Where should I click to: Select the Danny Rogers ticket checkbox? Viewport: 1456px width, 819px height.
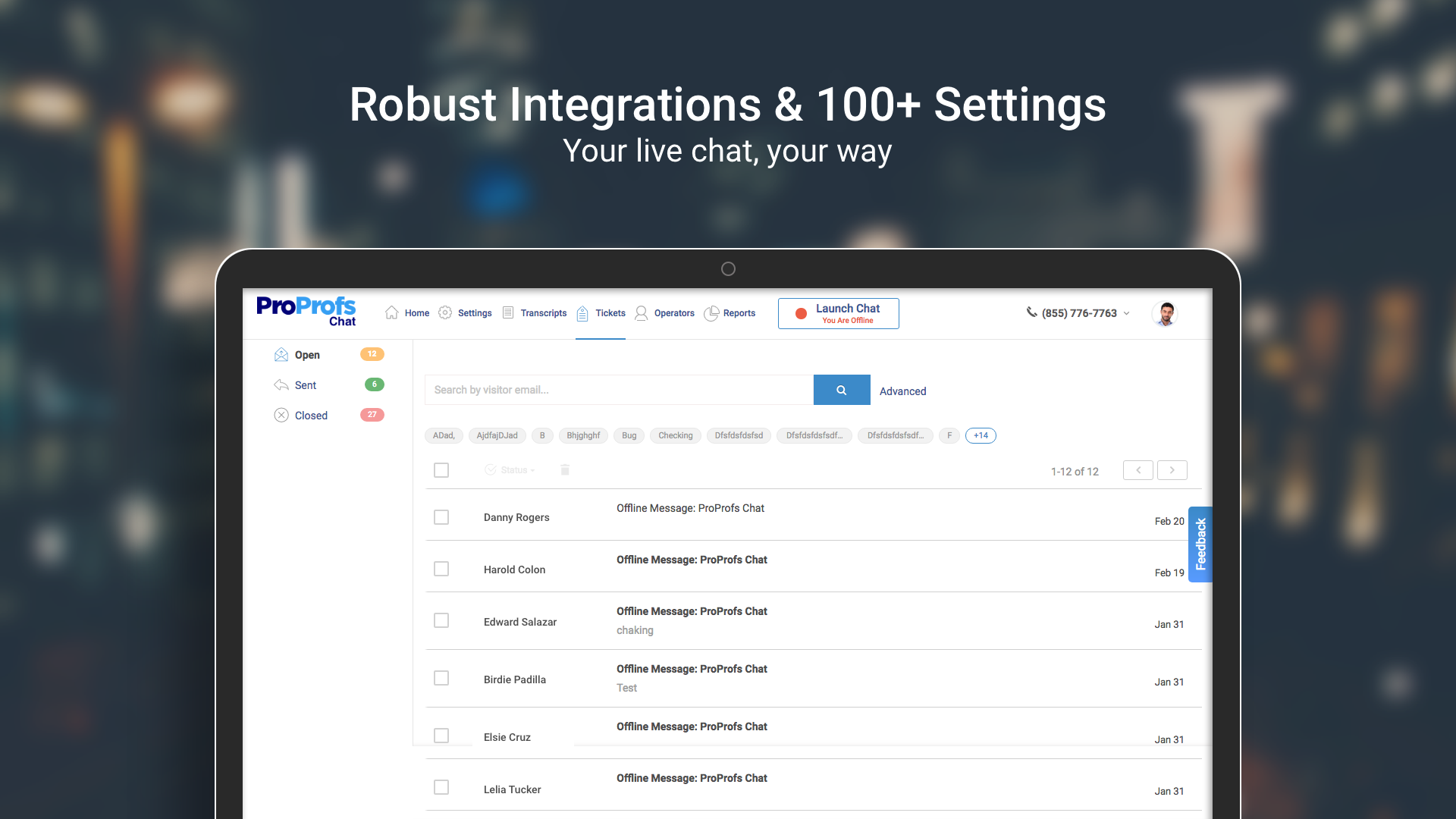(x=441, y=517)
